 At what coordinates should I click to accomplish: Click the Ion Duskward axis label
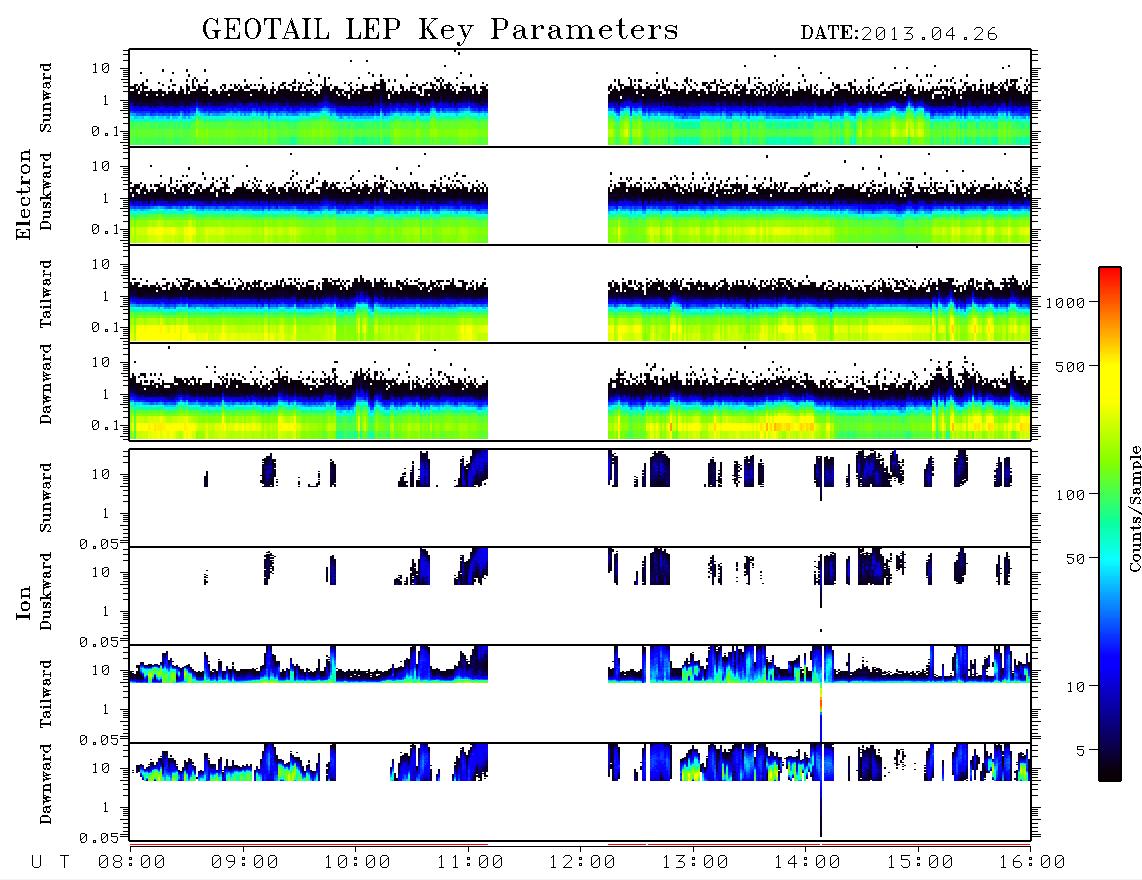click(x=46, y=591)
